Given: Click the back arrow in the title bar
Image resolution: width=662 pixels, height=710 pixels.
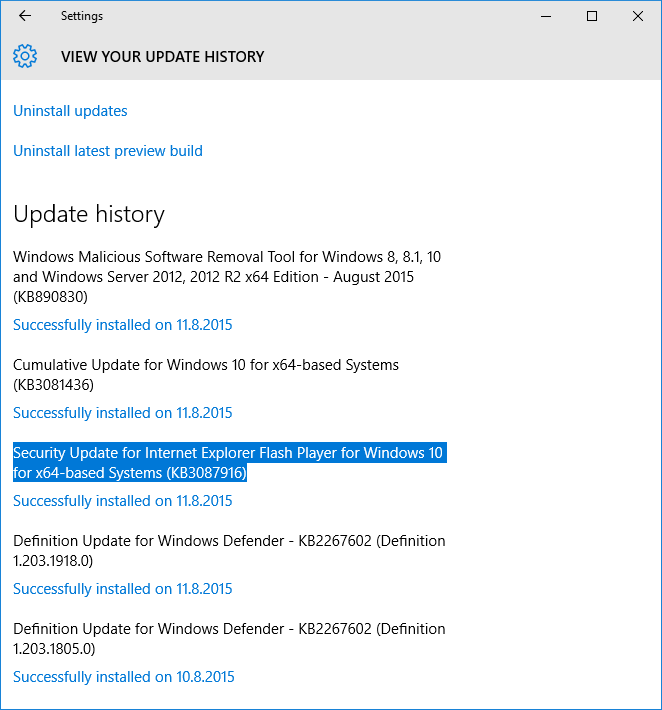Looking at the screenshot, I should click(x=24, y=16).
